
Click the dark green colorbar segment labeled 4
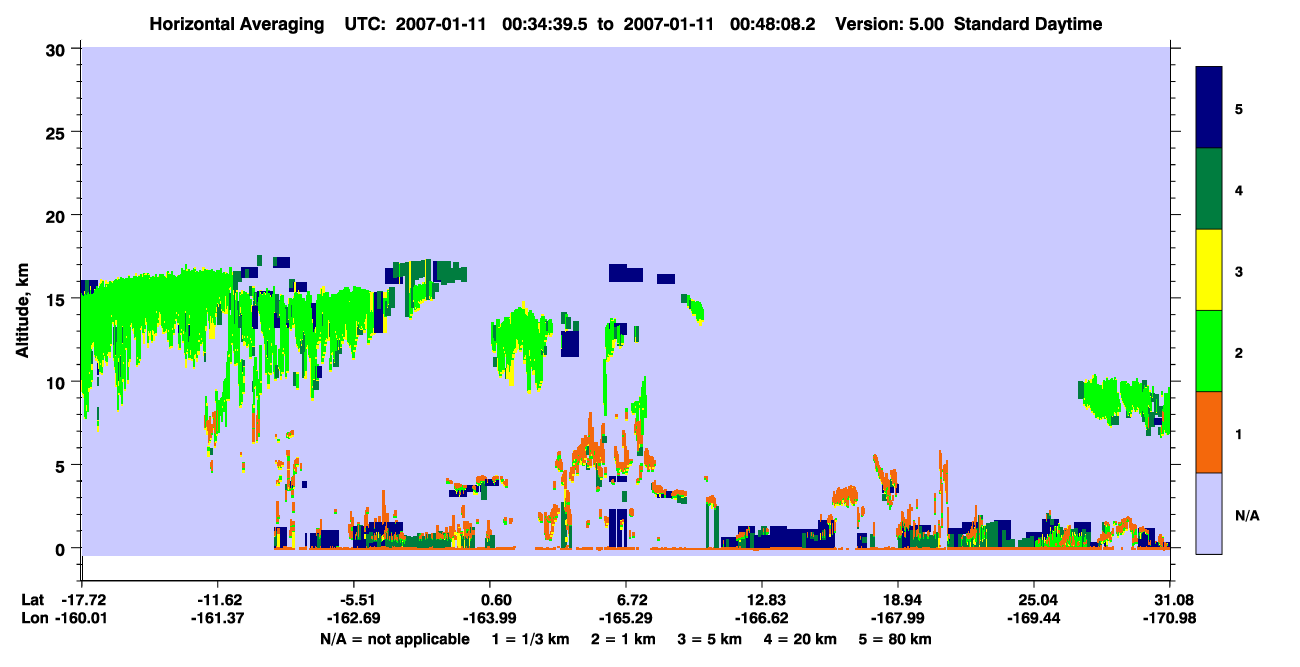(1209, 189)
